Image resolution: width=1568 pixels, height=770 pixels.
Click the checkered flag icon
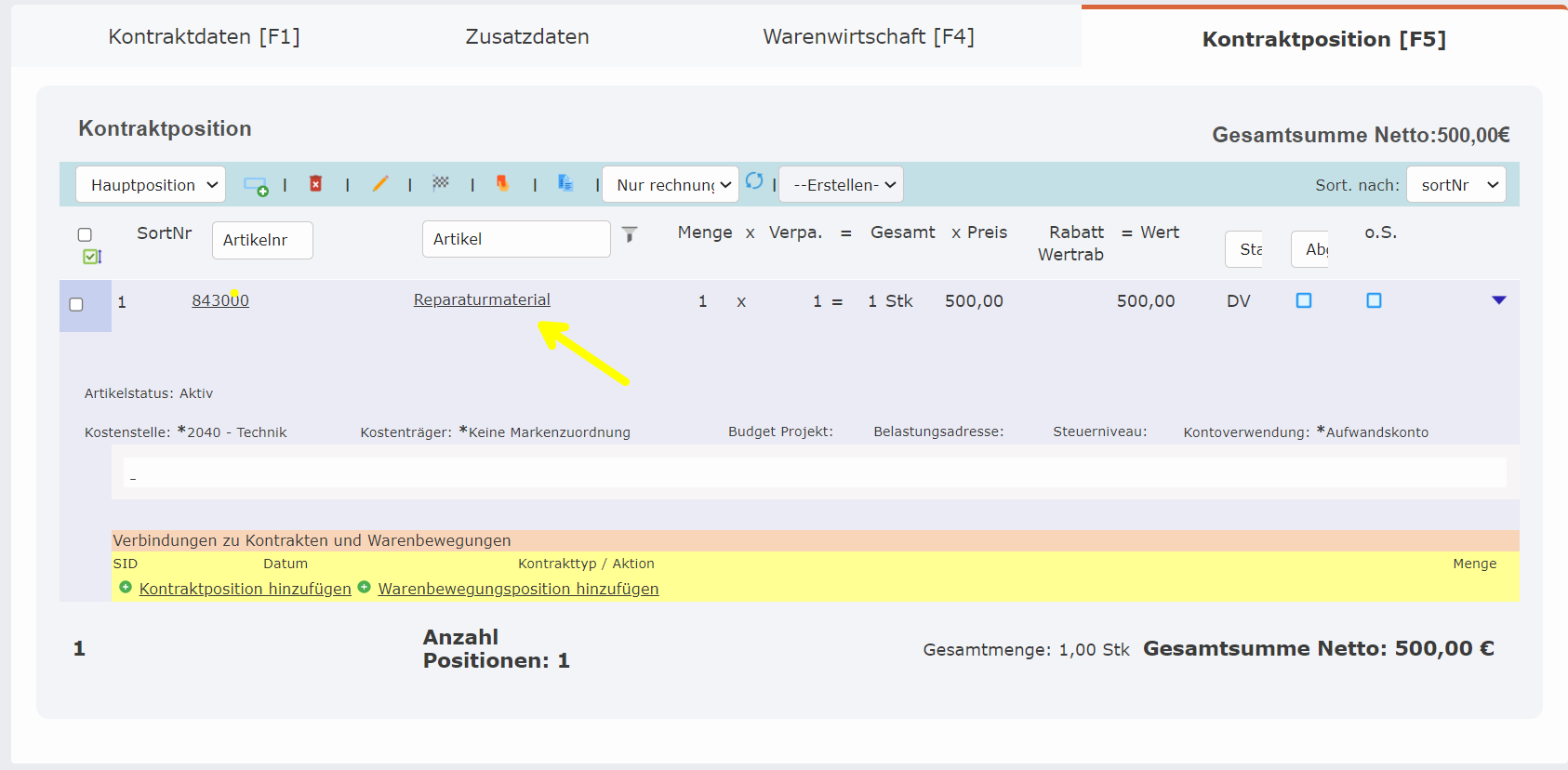click(441, 183)
